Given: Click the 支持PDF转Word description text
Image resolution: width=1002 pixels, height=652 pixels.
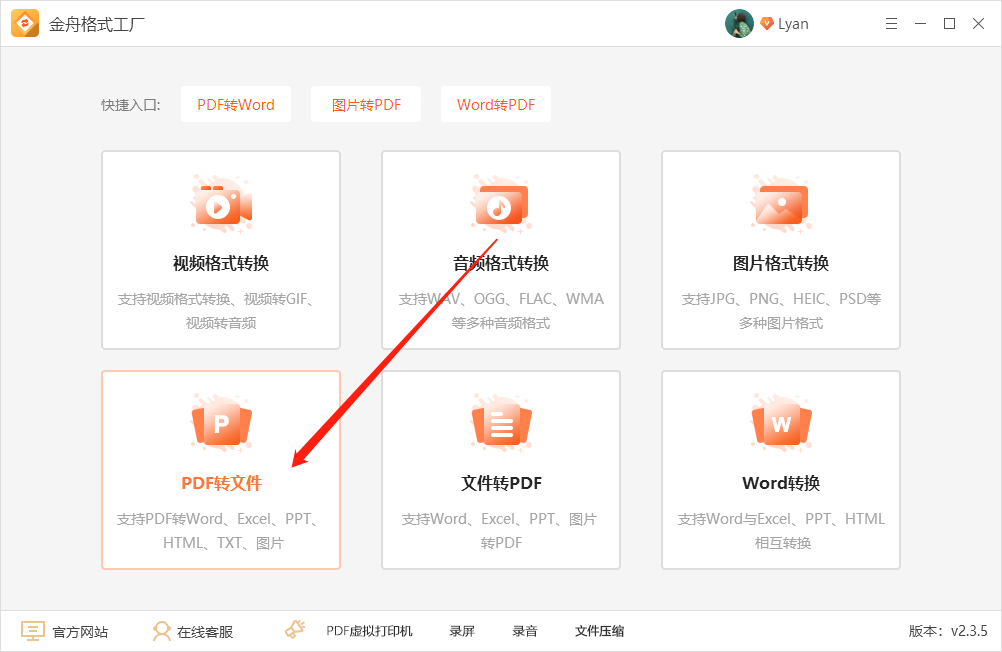Looking at the screenshot, I should coord(221,531).
